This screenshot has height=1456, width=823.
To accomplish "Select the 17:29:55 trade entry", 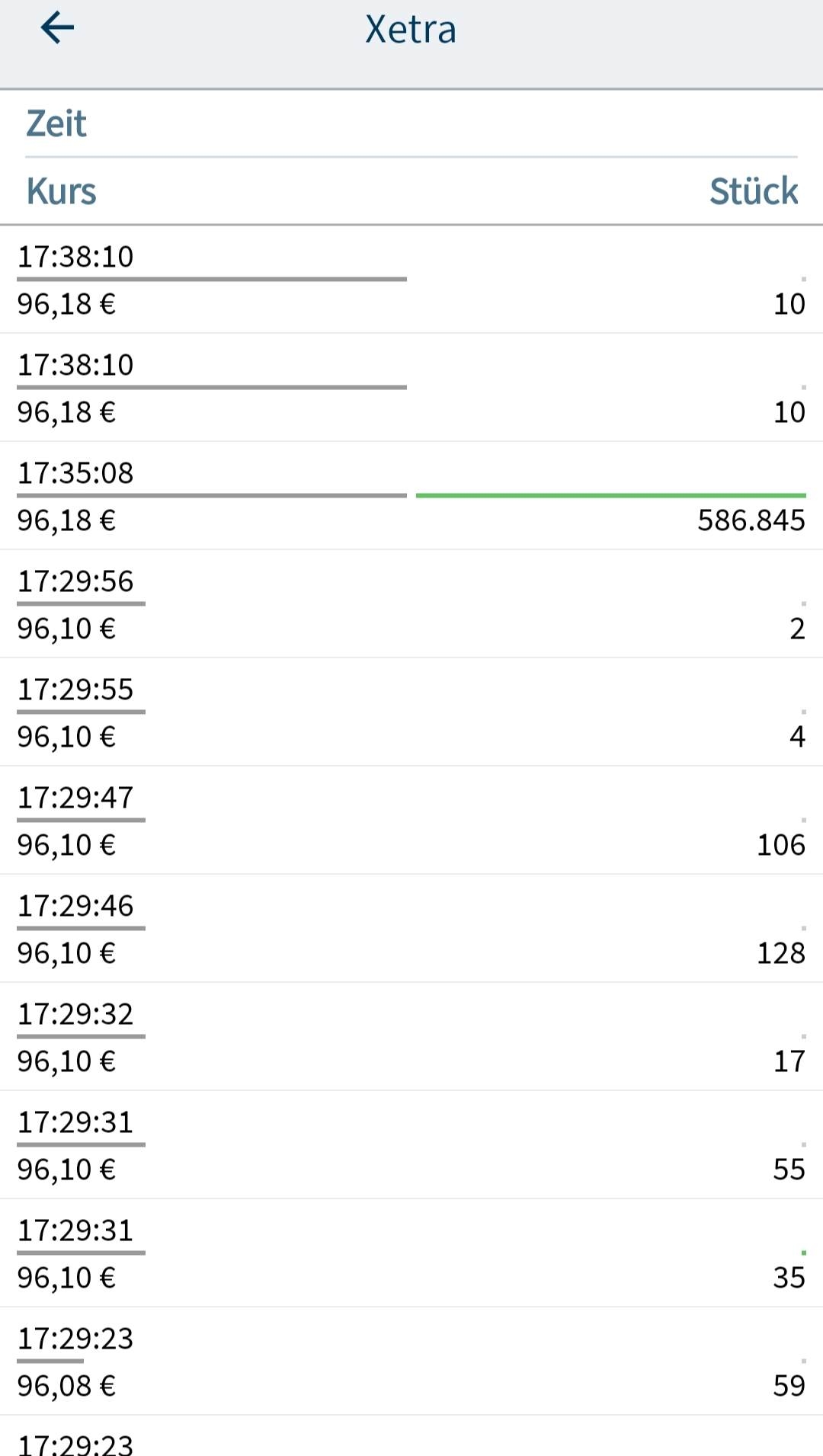I will pyautogui.click(x=411, y=712).
